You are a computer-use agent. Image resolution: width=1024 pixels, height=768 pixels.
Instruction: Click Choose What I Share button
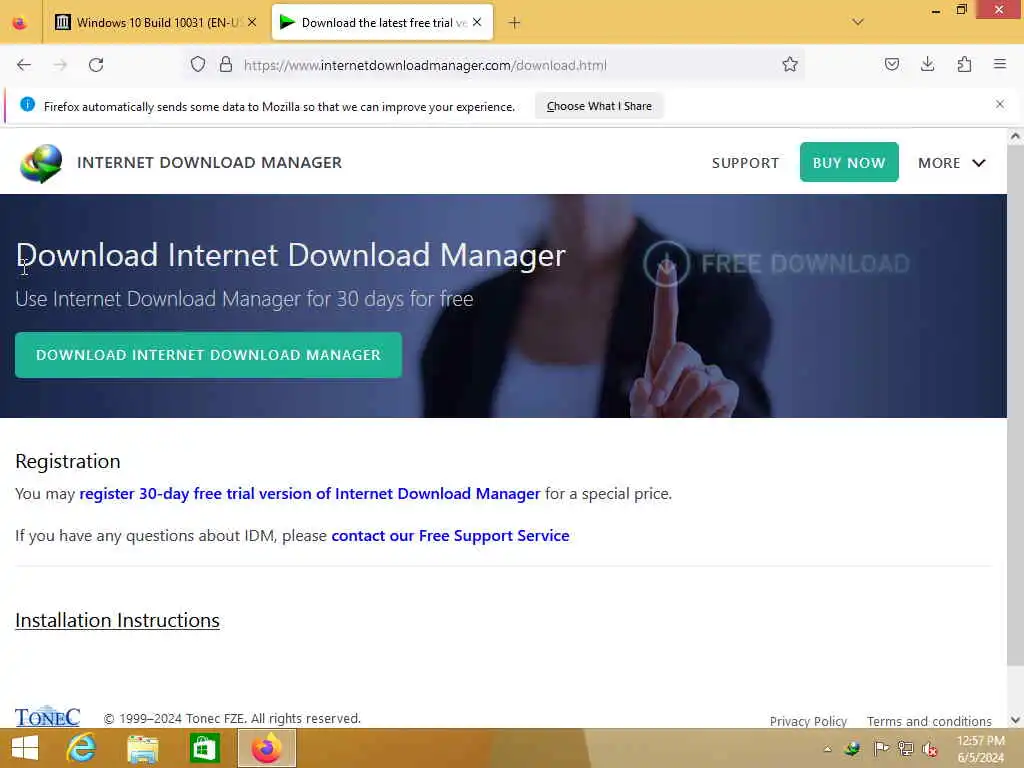pyautogui.click(x=599, y=106)
